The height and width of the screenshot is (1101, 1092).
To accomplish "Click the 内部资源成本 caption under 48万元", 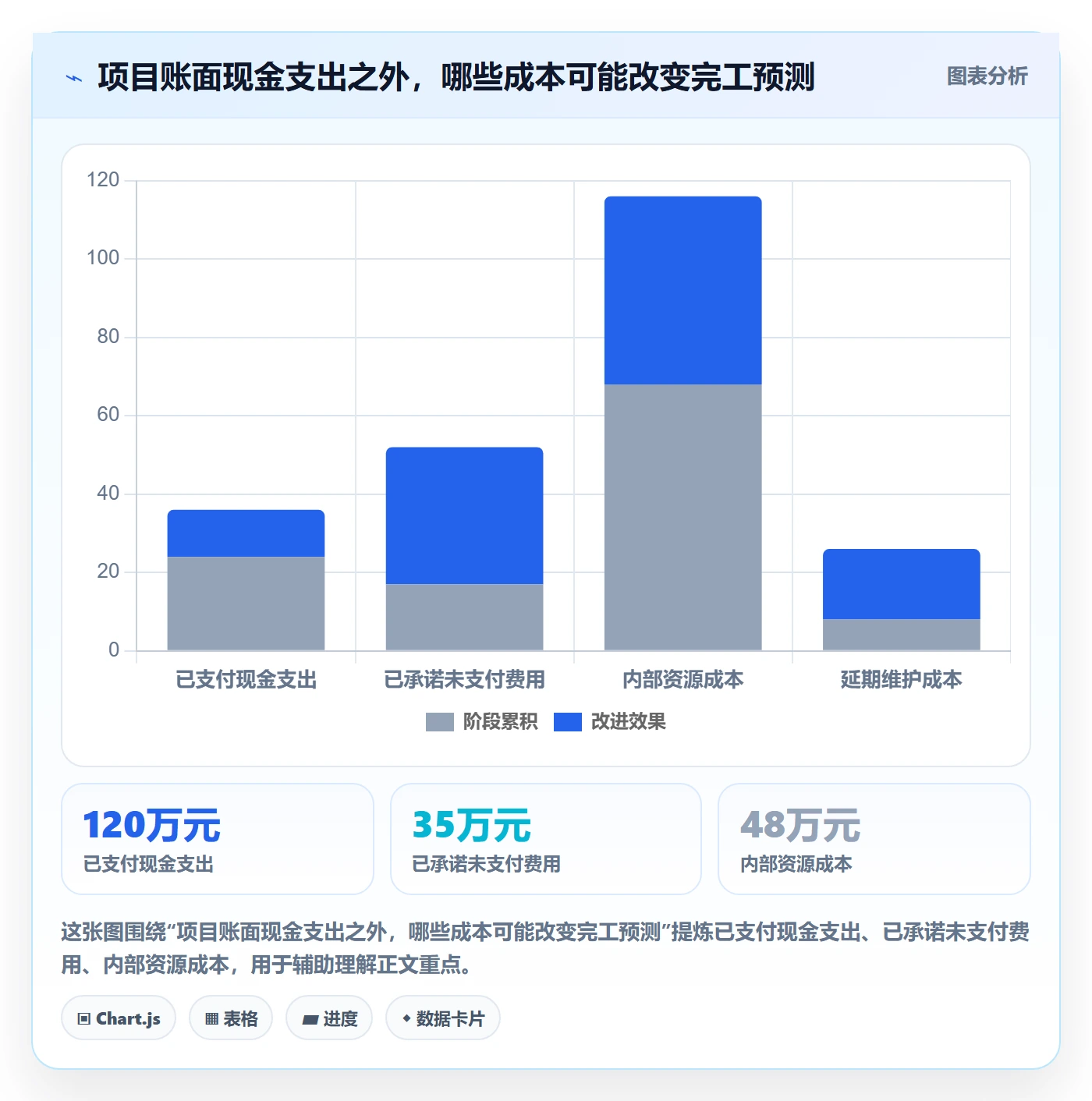I will coord(796,864).
